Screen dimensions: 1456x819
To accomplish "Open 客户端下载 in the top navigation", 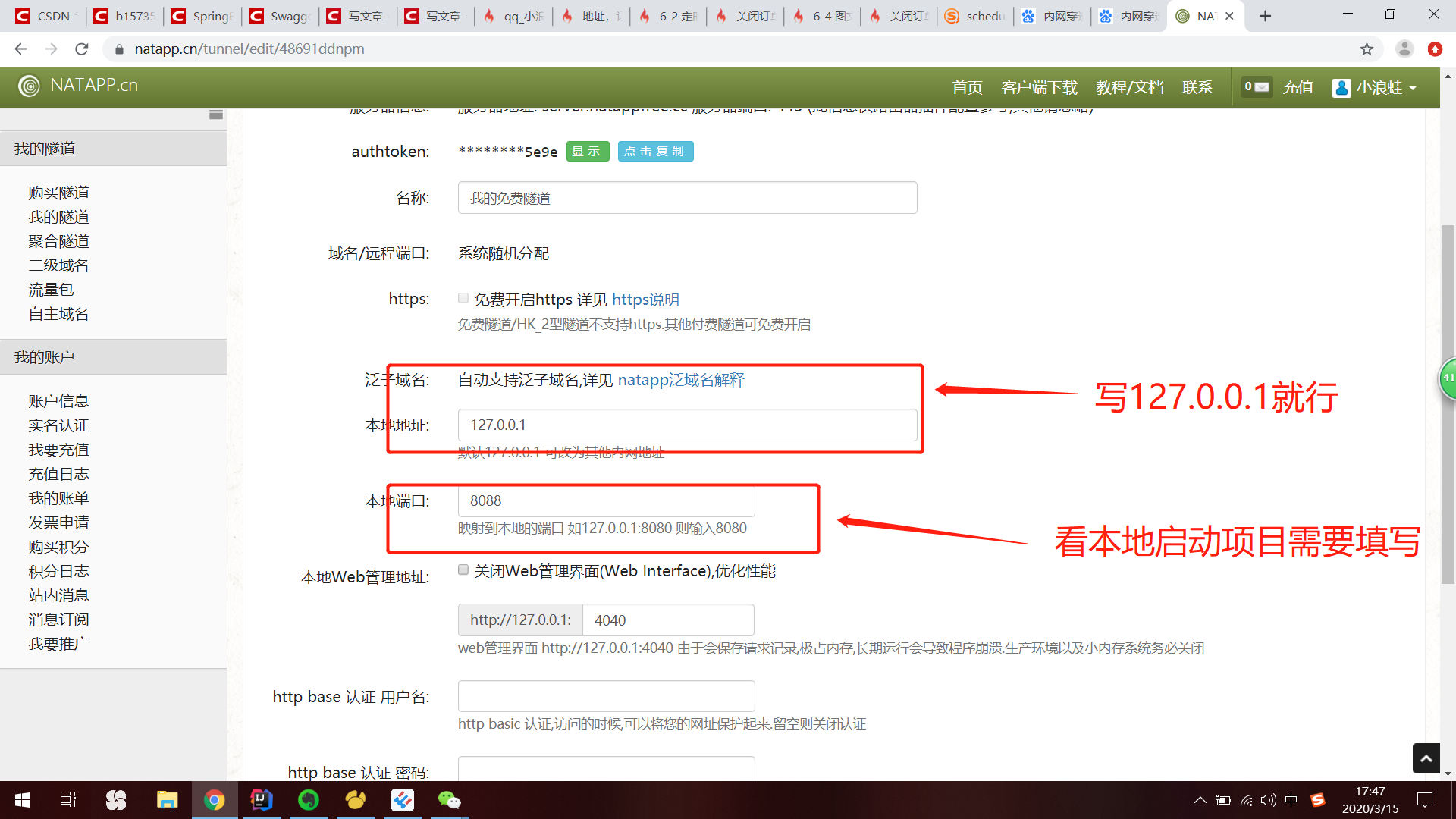I will (x=1039, y=87).
